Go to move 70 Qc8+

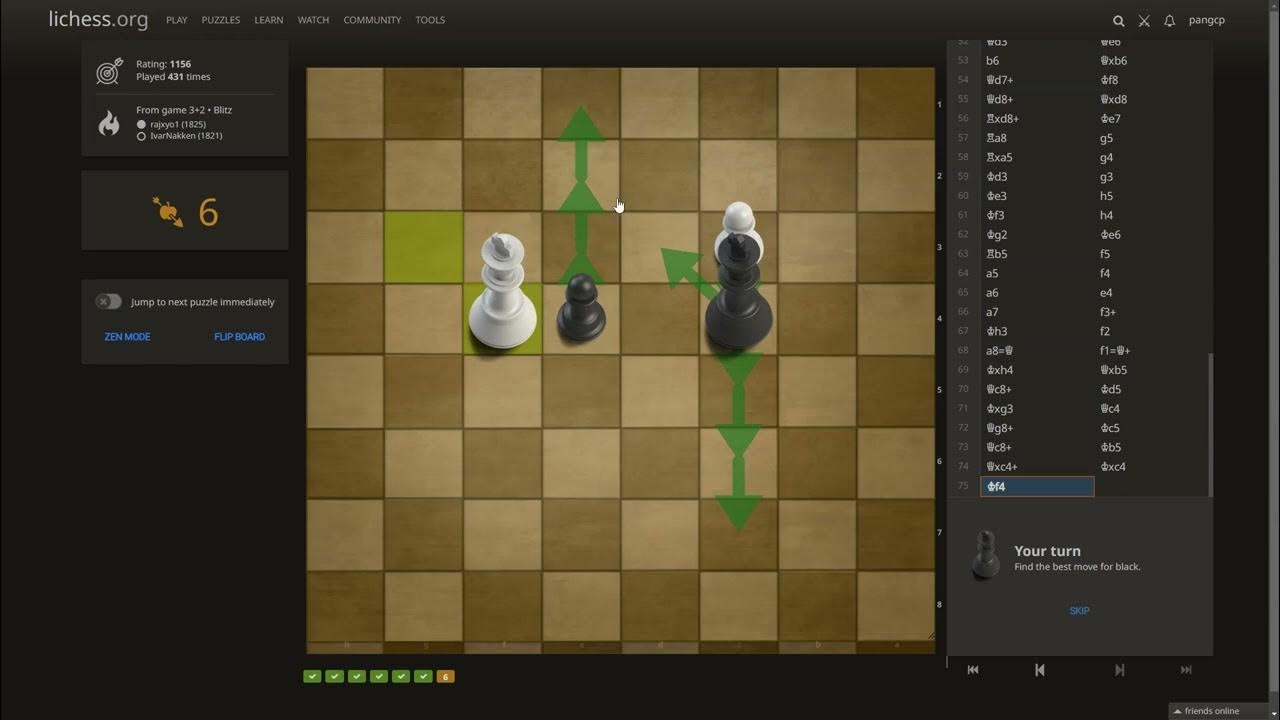click(1037, 390)
